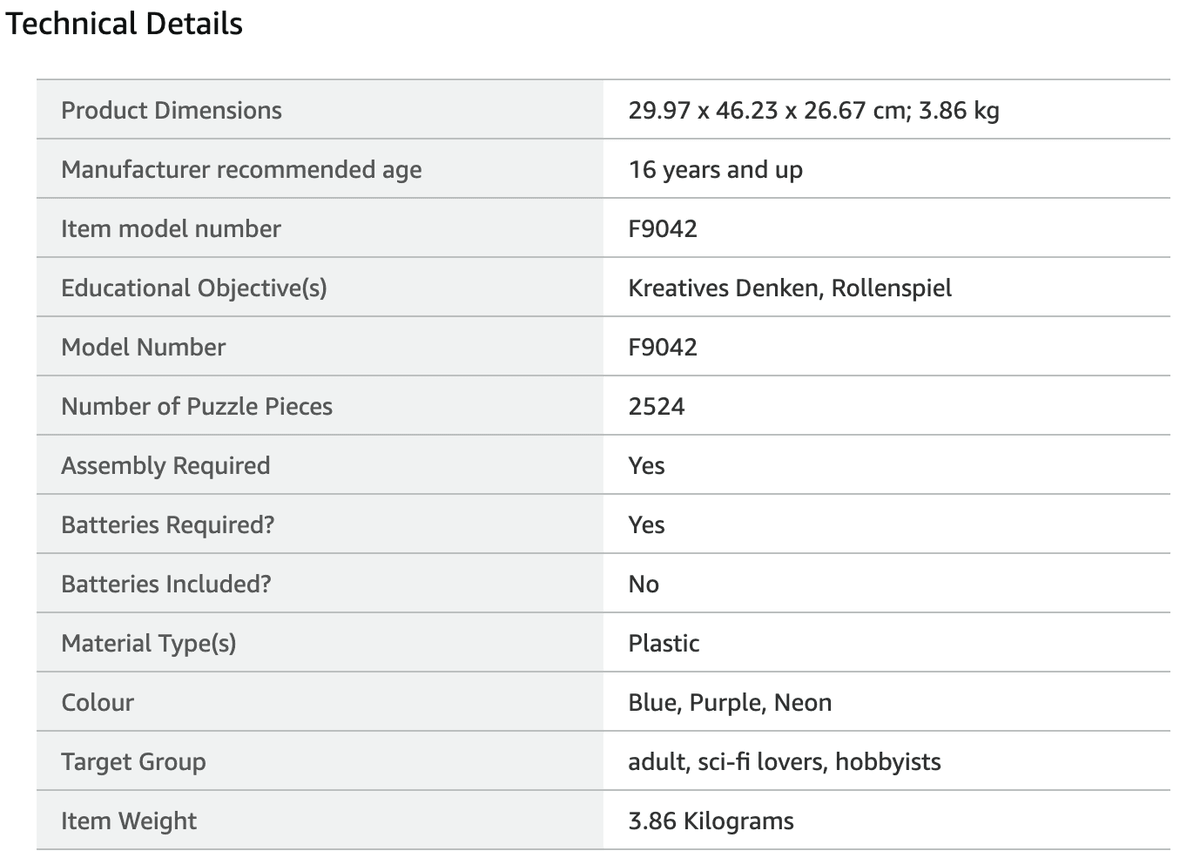Click the Educational Objective(s) label
Viewport: 1200px width, 866px height.
[194, 288]
